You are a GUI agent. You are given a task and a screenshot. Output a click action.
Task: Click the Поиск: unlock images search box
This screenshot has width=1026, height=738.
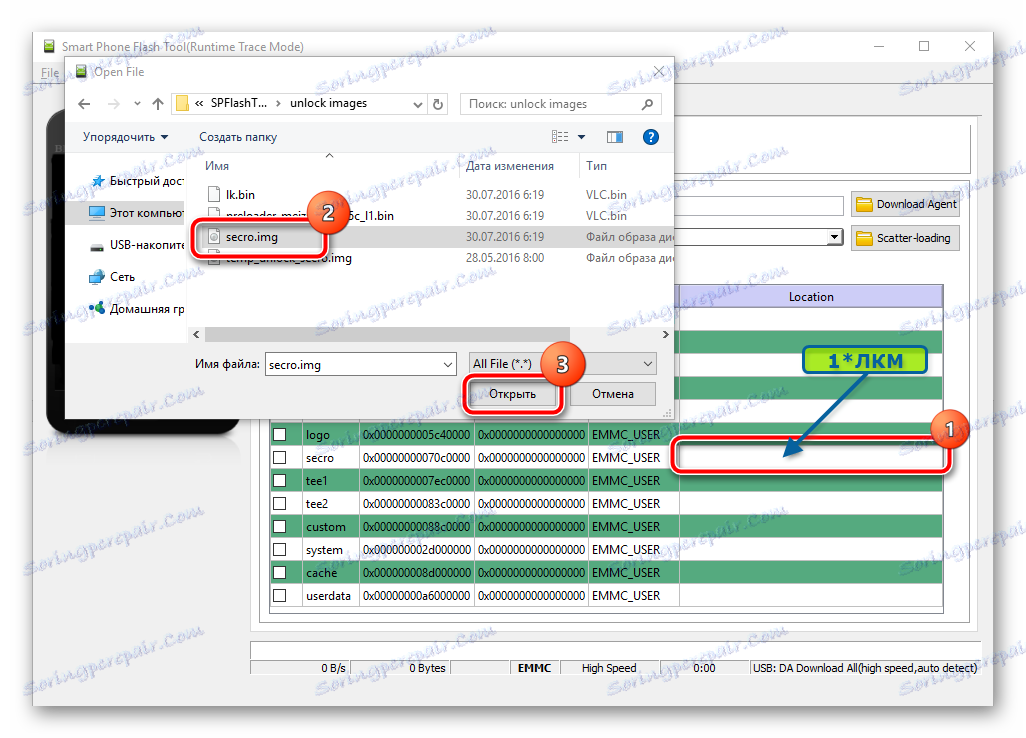point(561,104)
